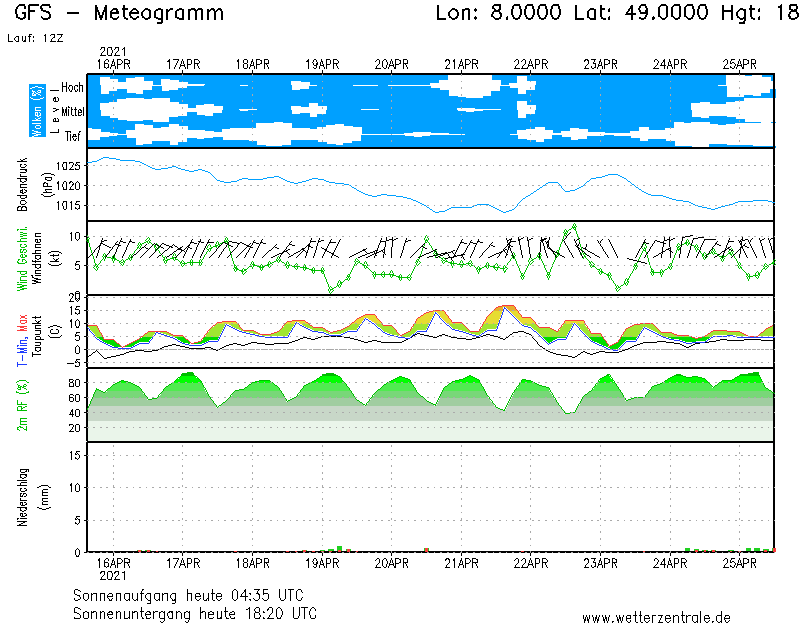This screenshot has width=800, height=625.
Task: Click the green Wind Geschwi. axis label
Action: click(x=22, y=258)
